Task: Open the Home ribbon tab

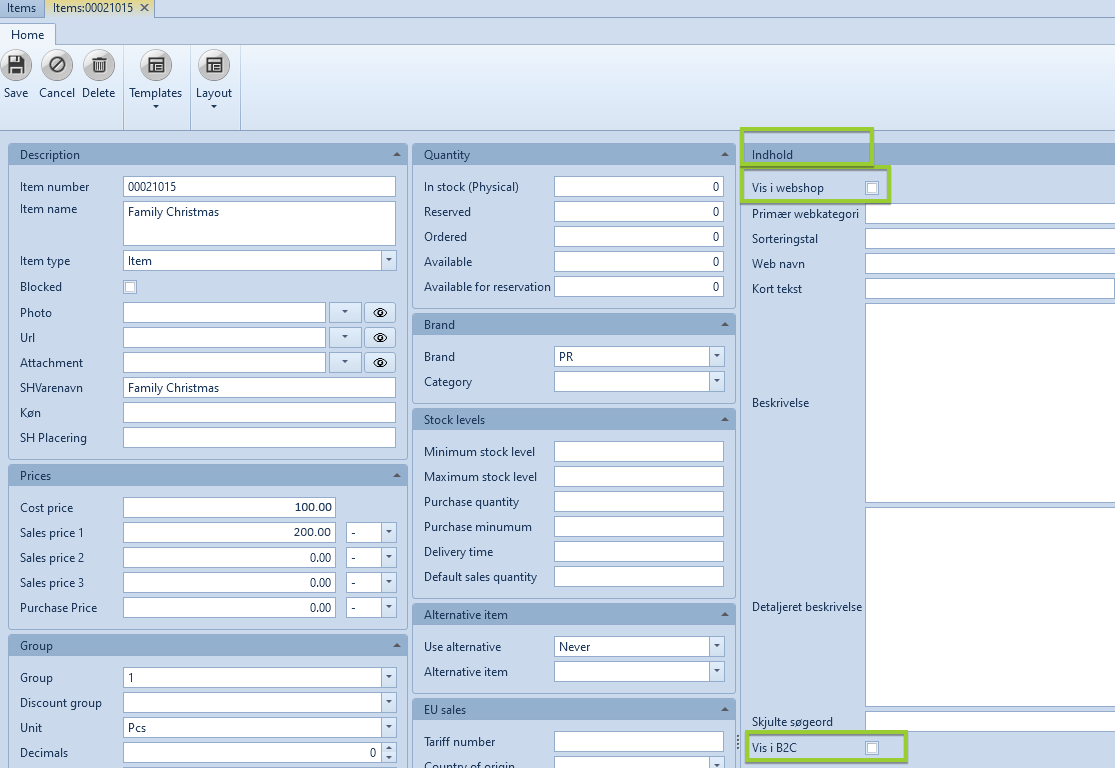Action: tap(28, 35)
